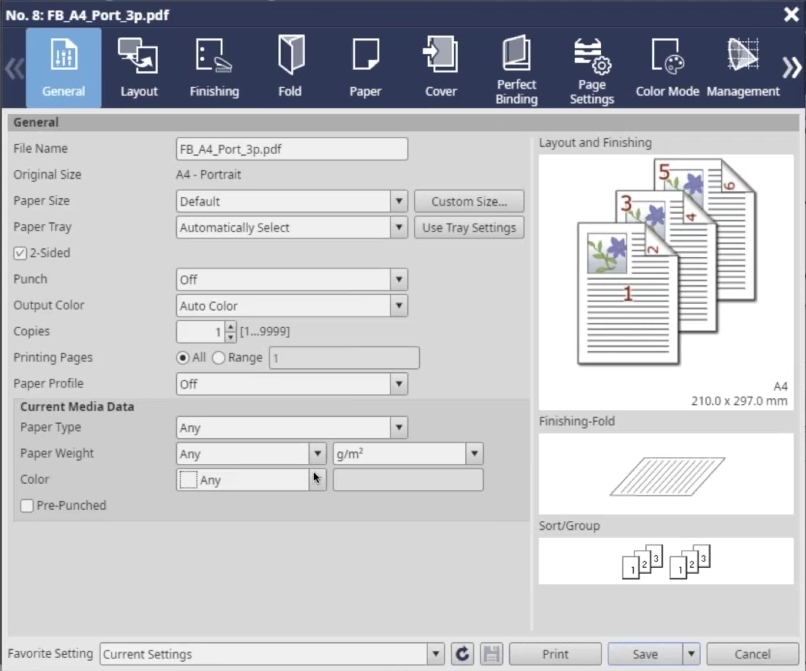Uncheck the 2-Sided checkbox

click(20, 254)
